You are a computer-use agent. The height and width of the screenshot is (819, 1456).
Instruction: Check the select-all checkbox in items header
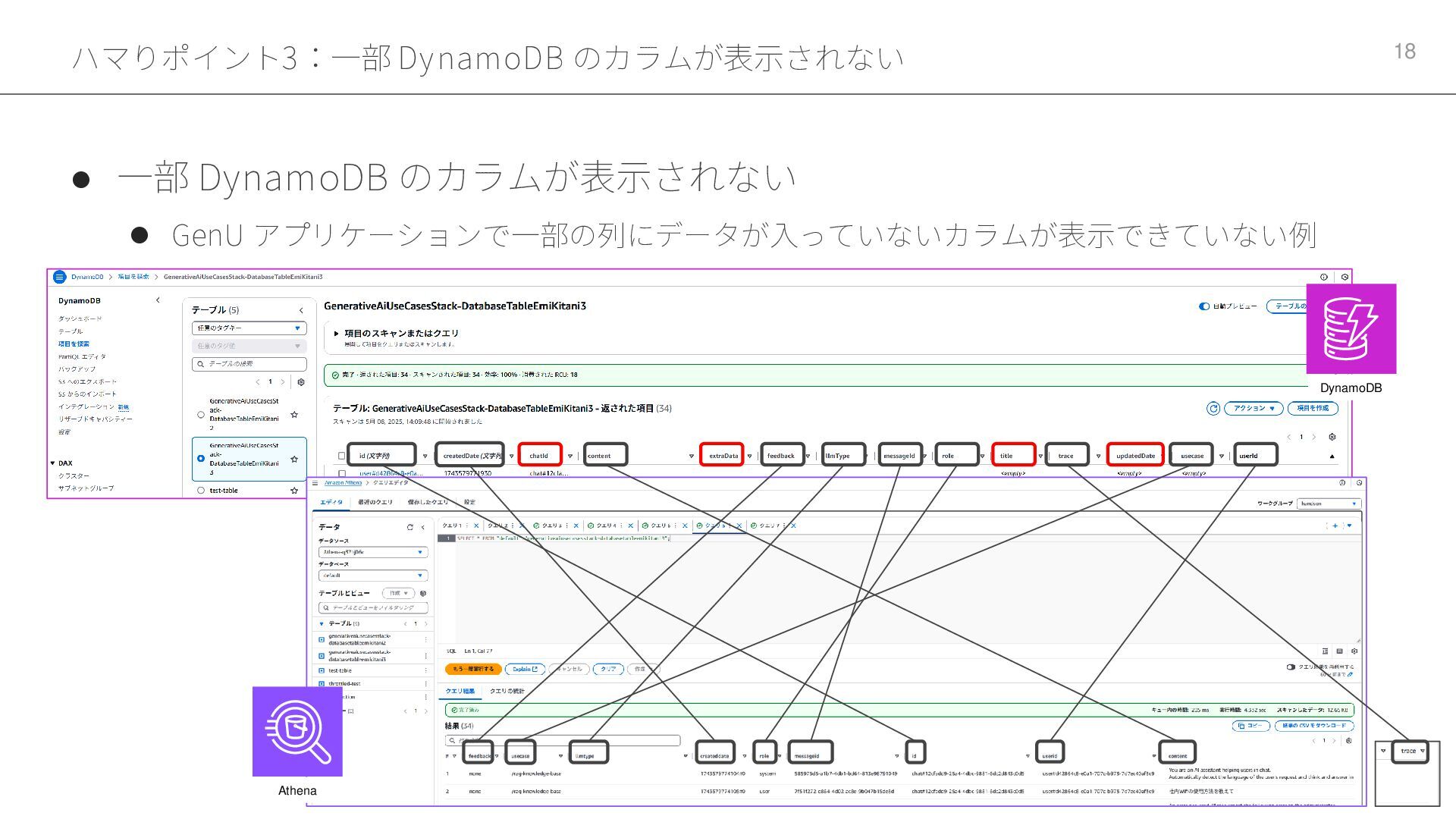click(x=341, y=456)
